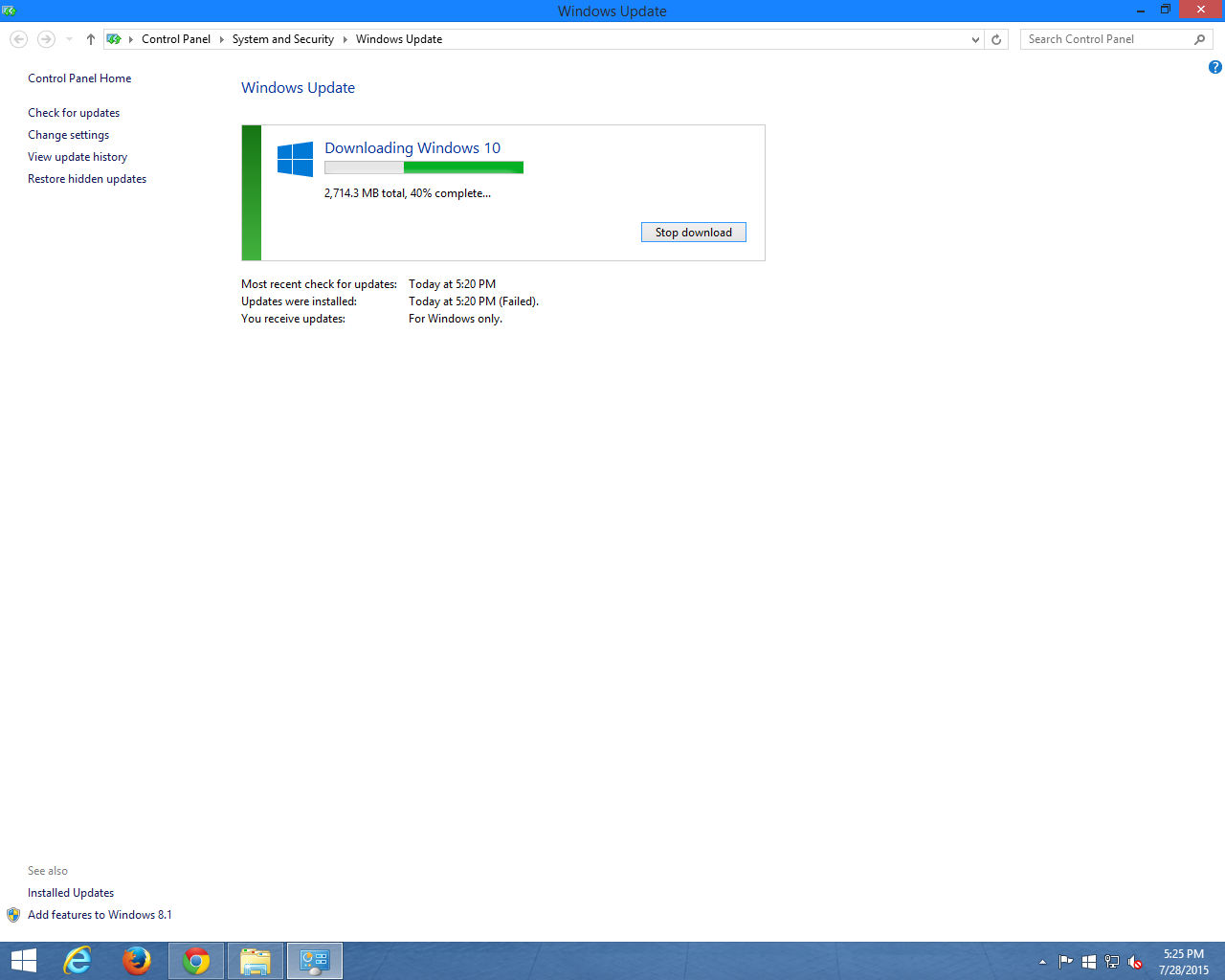Open the Windows Start button

23,961
